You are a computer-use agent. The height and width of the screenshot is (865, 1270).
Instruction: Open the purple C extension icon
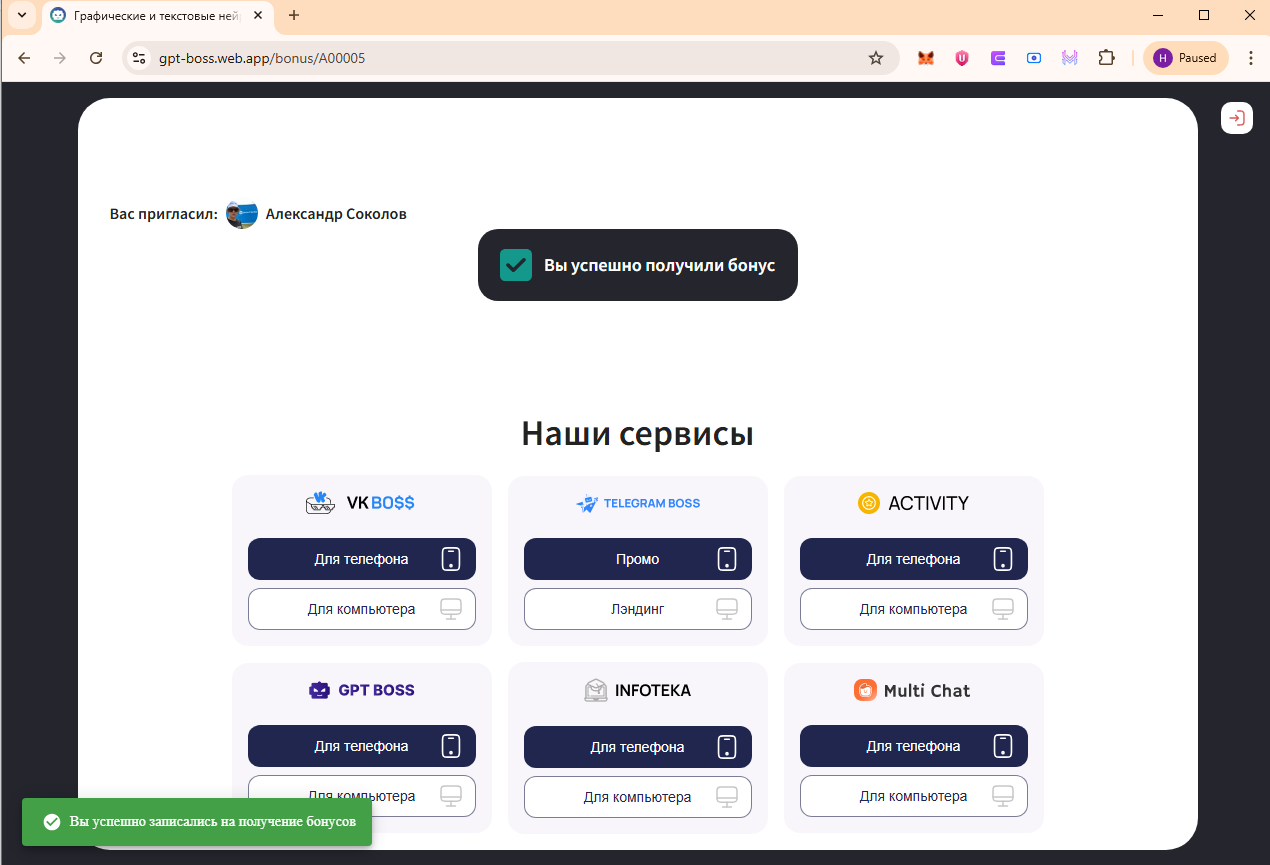pyautogui.click(x=998, y=58)
